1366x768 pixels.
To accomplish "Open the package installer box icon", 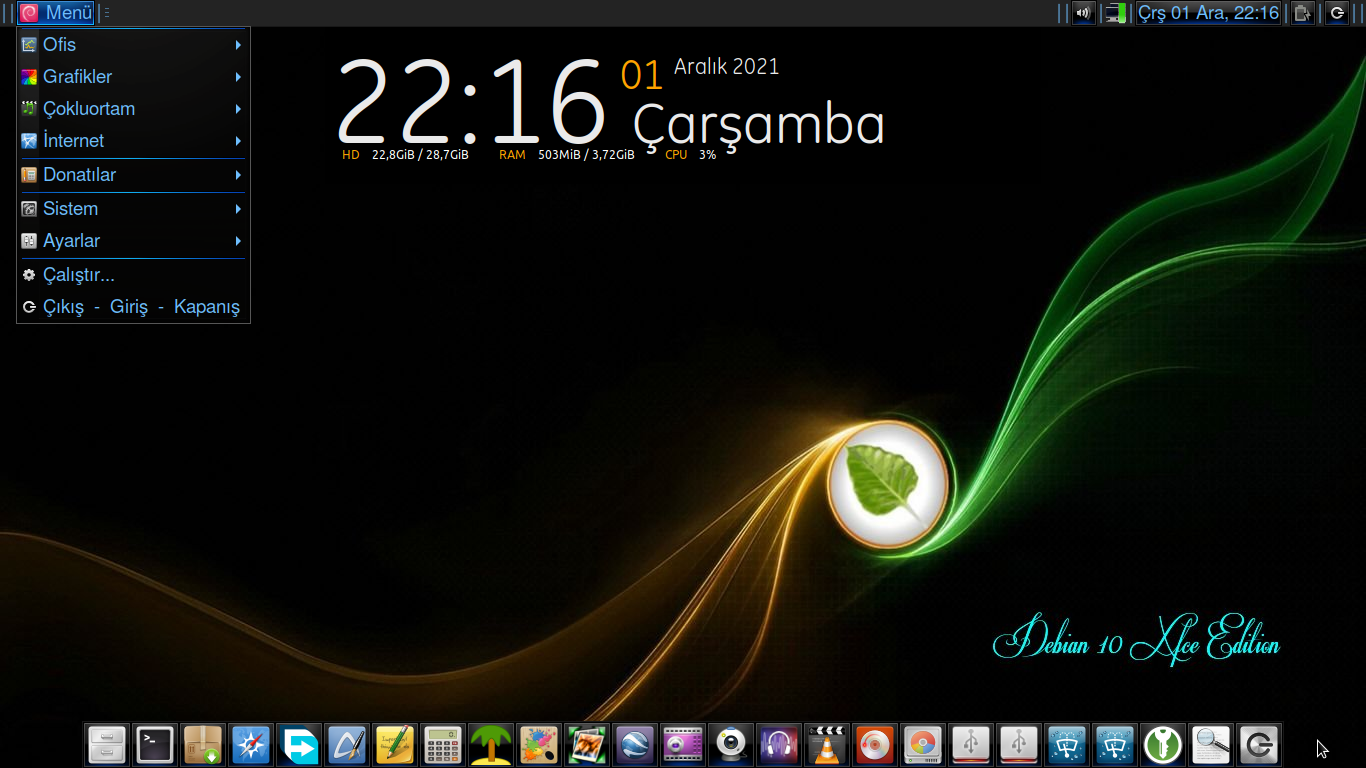I will (203, 745).
